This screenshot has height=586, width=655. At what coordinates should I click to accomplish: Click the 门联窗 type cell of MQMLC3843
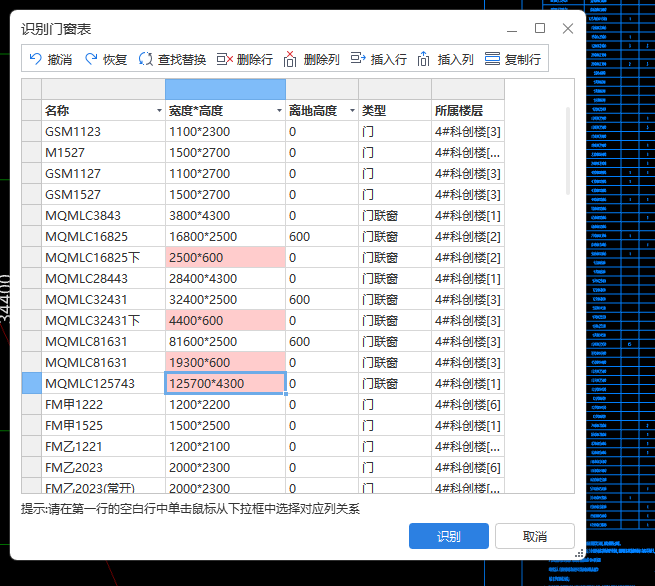395,216
